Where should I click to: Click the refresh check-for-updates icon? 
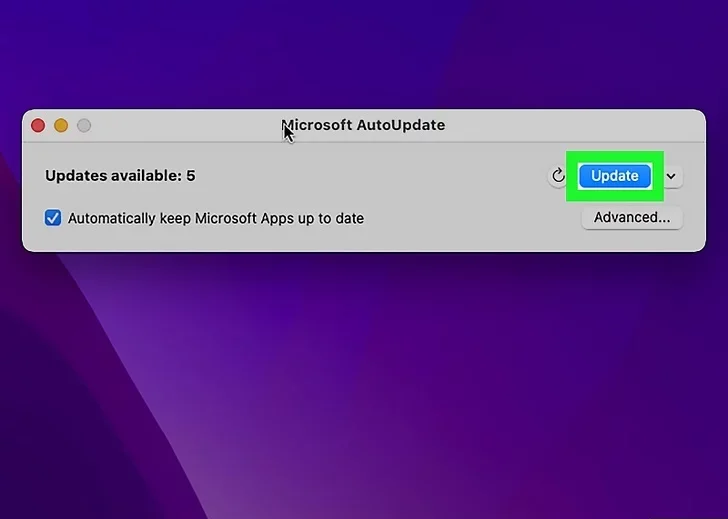558,176
